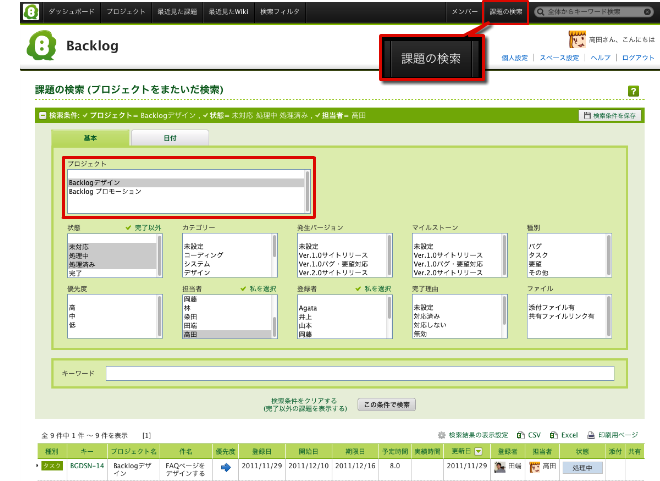Click 検索条件を保存 button
This screenshot has height=481, width=660.
(x=610, y=115)
